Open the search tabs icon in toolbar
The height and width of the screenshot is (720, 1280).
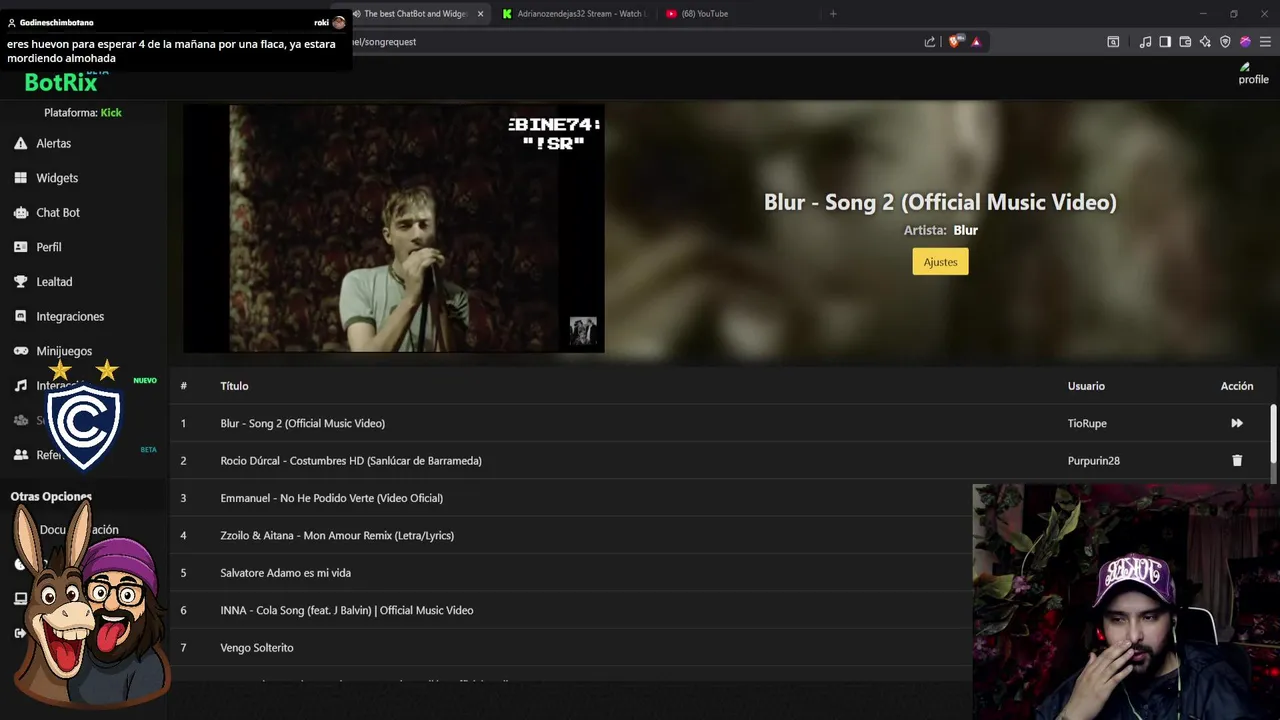point(1113,42)
